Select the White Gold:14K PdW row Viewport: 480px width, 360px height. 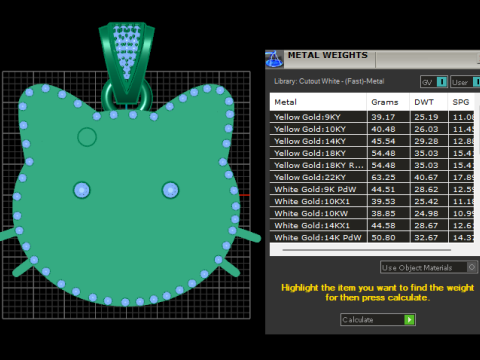coord(372,237)
